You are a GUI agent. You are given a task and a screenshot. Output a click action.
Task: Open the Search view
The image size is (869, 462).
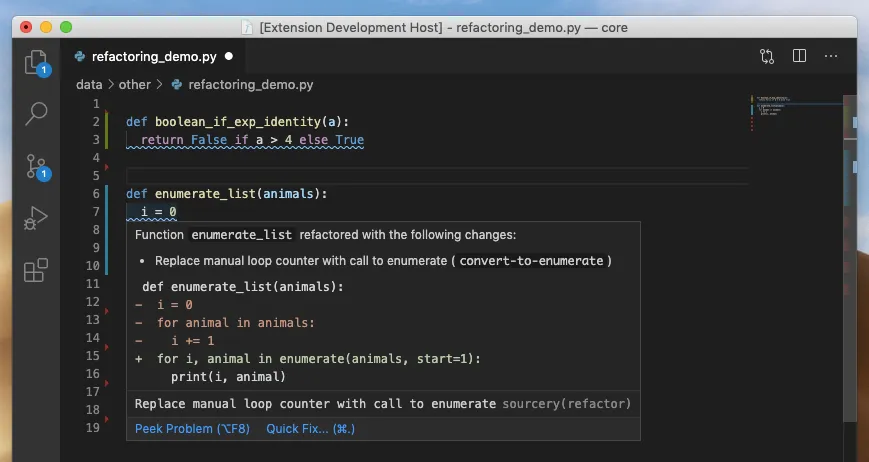click(36, 113)
